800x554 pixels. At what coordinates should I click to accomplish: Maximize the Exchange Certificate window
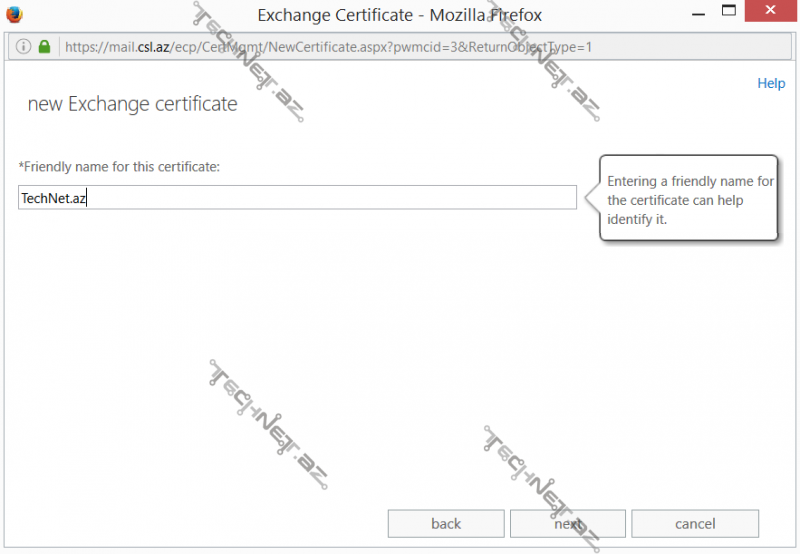(x=728, y=12)
